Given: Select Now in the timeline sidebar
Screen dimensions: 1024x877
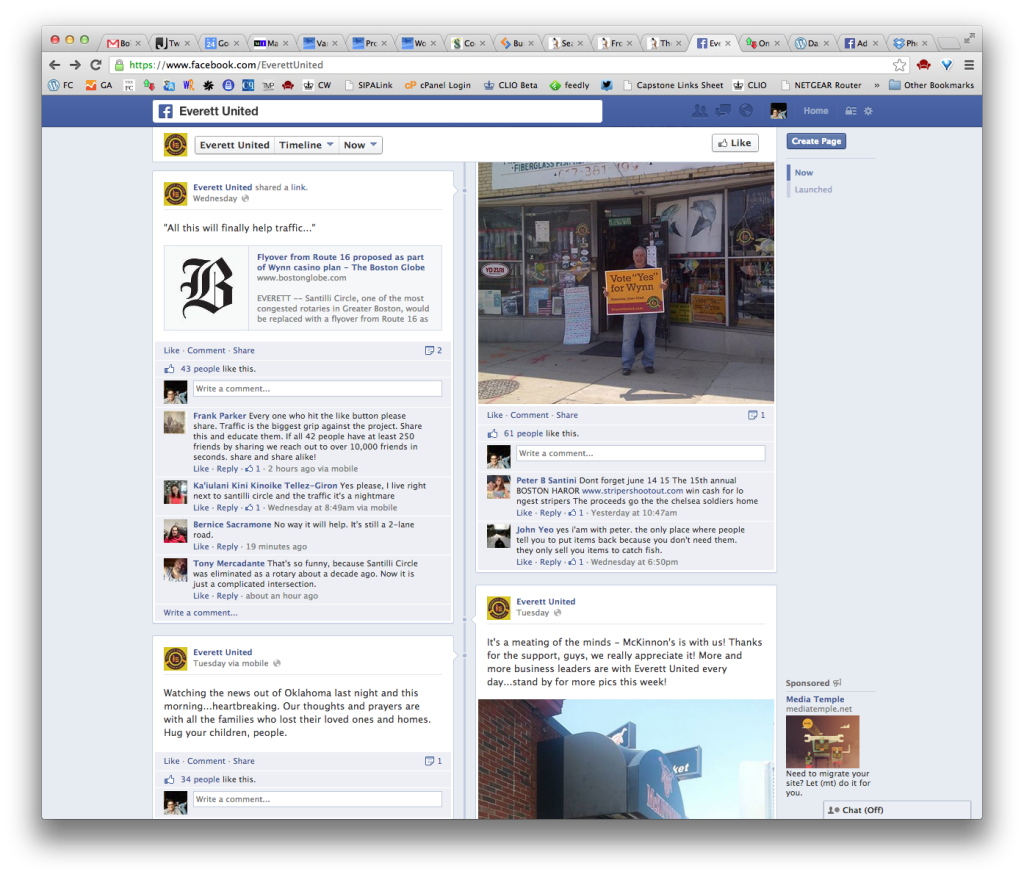Looking at the screenshot, I should tap(803, 172).
